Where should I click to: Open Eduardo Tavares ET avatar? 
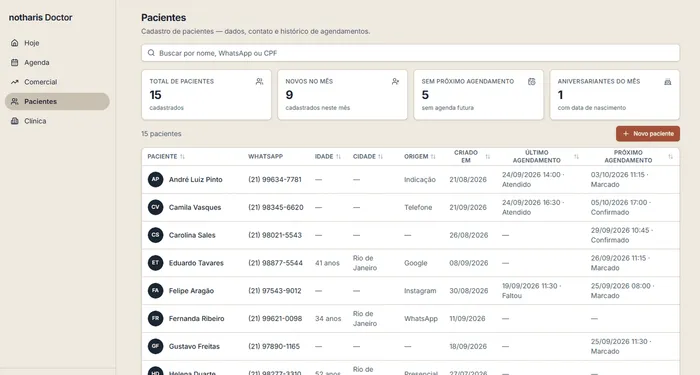[155, 263]
